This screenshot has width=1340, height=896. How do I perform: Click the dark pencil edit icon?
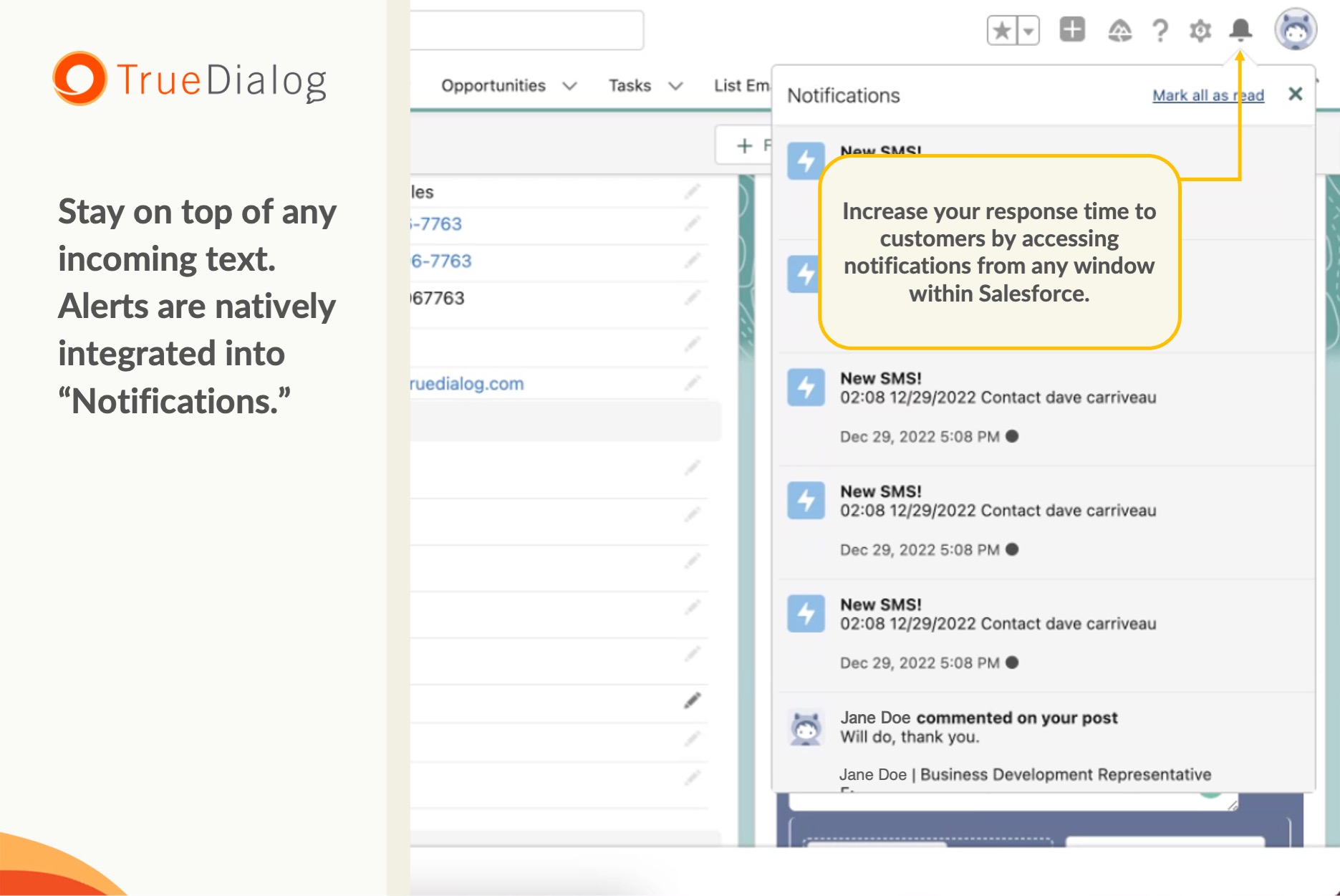[692, 700]
